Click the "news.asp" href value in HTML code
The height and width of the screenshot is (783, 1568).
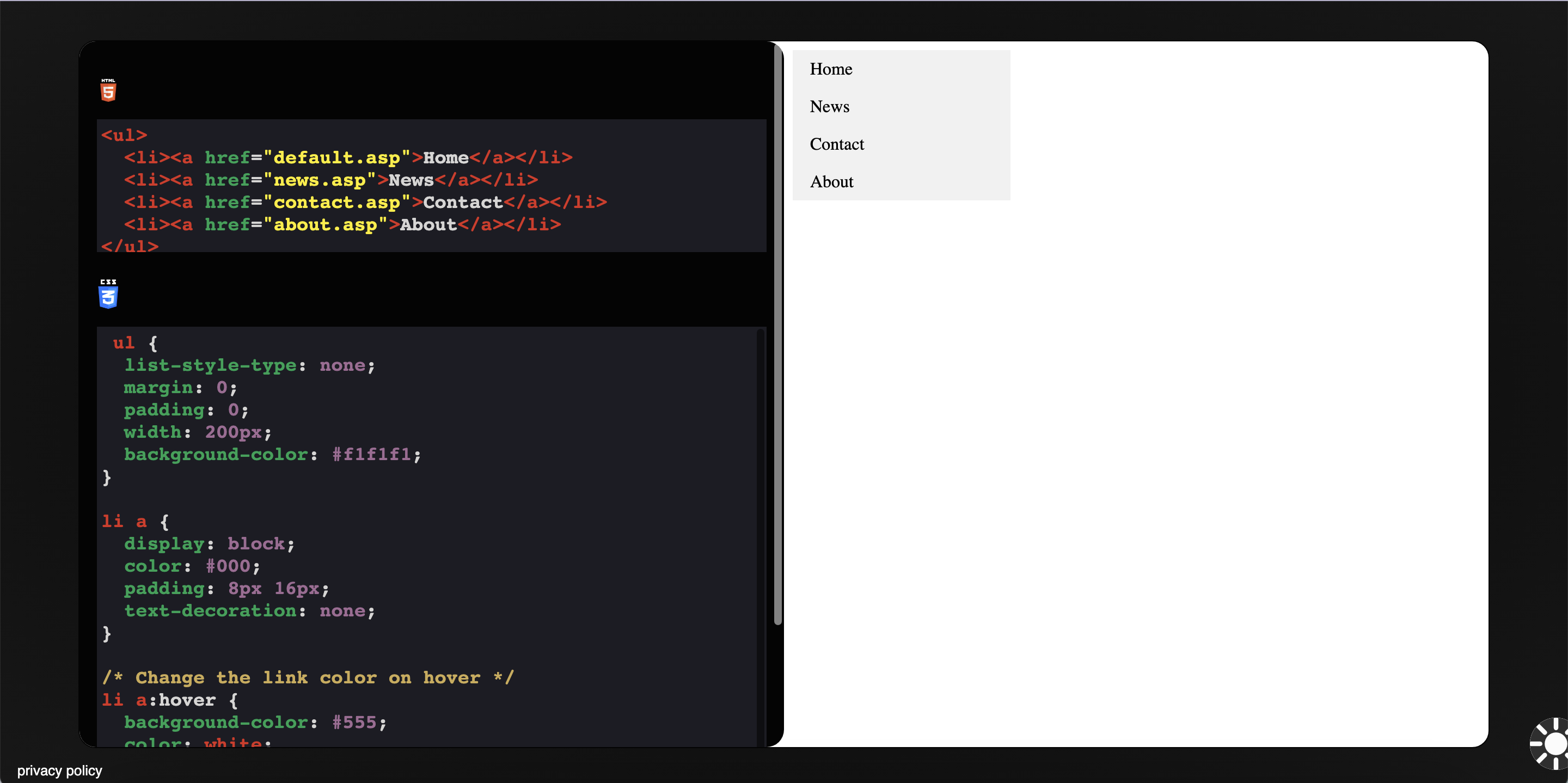(319, 180)
